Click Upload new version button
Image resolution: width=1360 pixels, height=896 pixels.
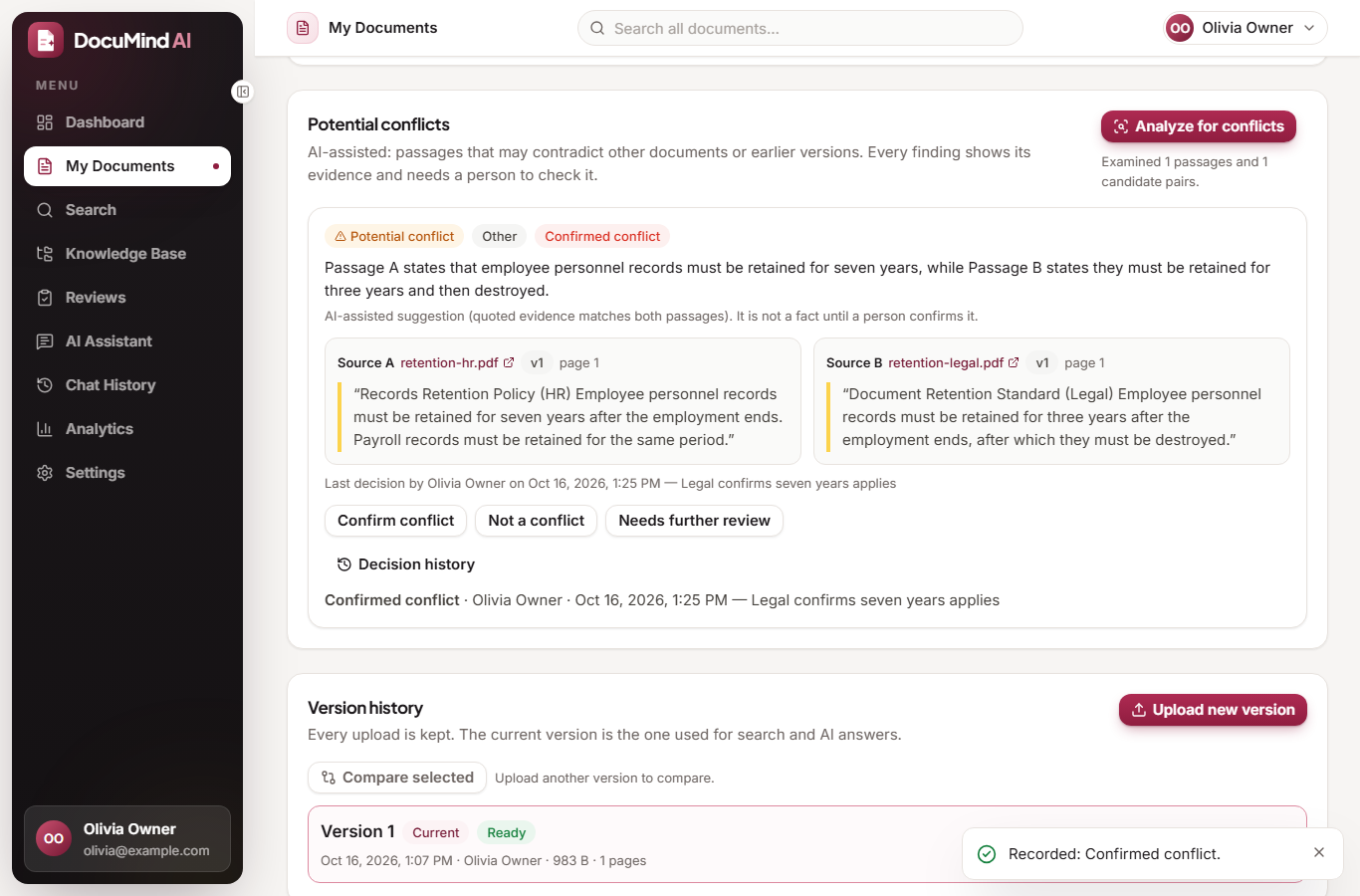[x=1213, y=710]
